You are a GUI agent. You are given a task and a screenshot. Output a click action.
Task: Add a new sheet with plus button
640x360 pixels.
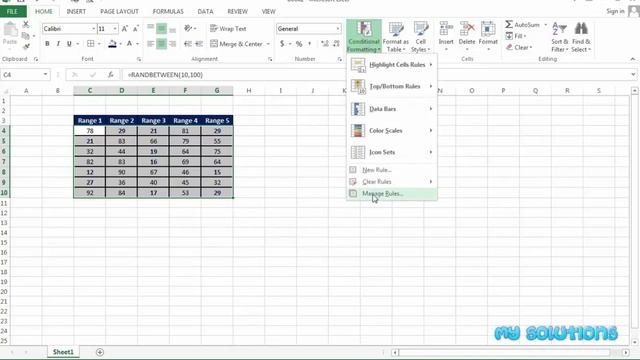(x=100, y=352)
